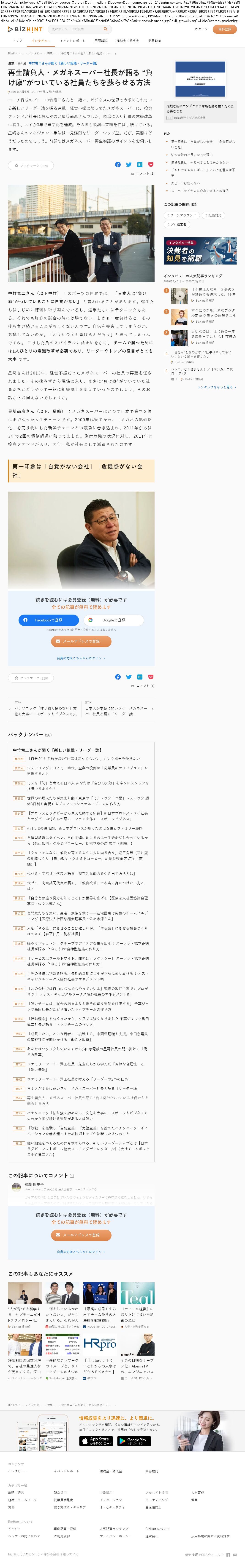Viewport: 245px width, 1568px height.
Task: Open the イベントレポート navigation tab
Action: click(x=73, y=41)
